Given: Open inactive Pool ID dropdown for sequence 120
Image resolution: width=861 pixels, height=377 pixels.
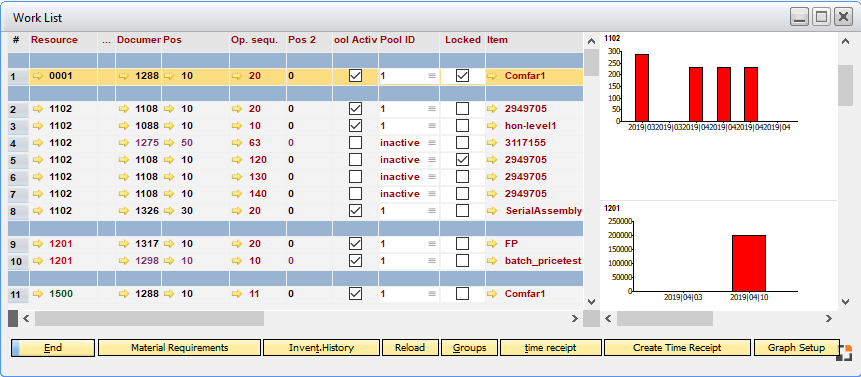Looking at the screenshot, I should 432,160.
